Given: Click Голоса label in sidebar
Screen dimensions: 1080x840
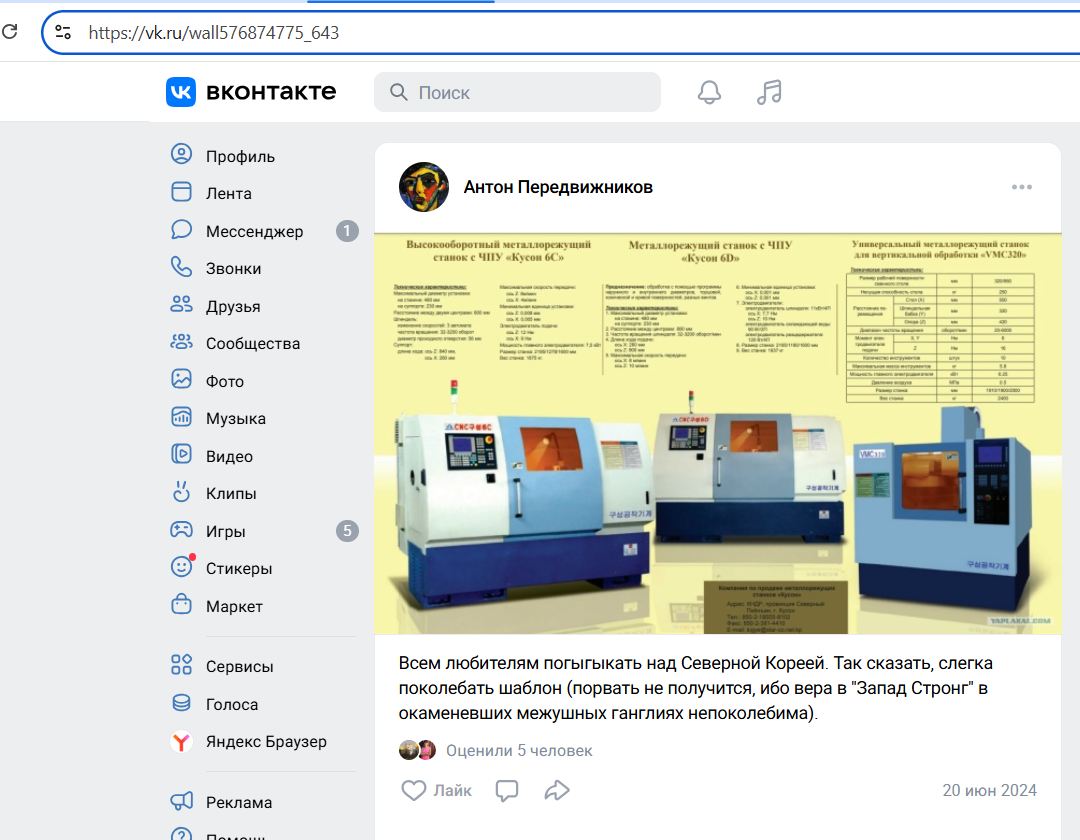Looking at the screenshot, I should coord(232,704).
